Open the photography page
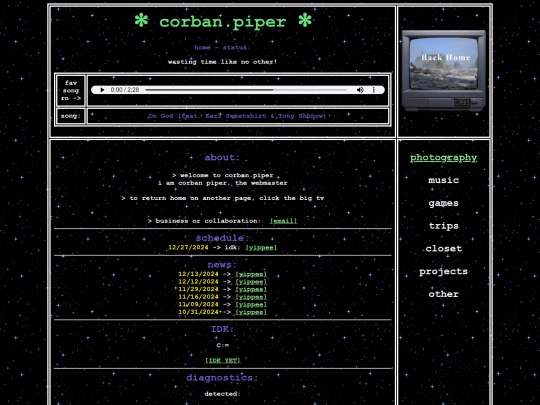This screenshot has width=540, height=405. pyautogui.click(x=444, y=158)
